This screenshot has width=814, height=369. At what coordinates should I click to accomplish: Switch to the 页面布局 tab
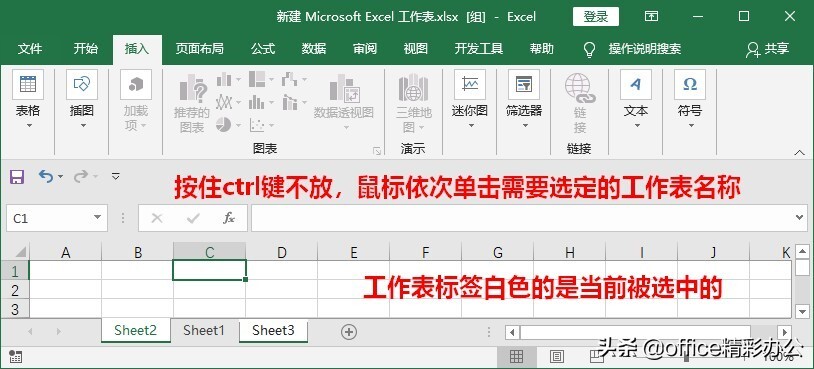click(x=199, y=49)
